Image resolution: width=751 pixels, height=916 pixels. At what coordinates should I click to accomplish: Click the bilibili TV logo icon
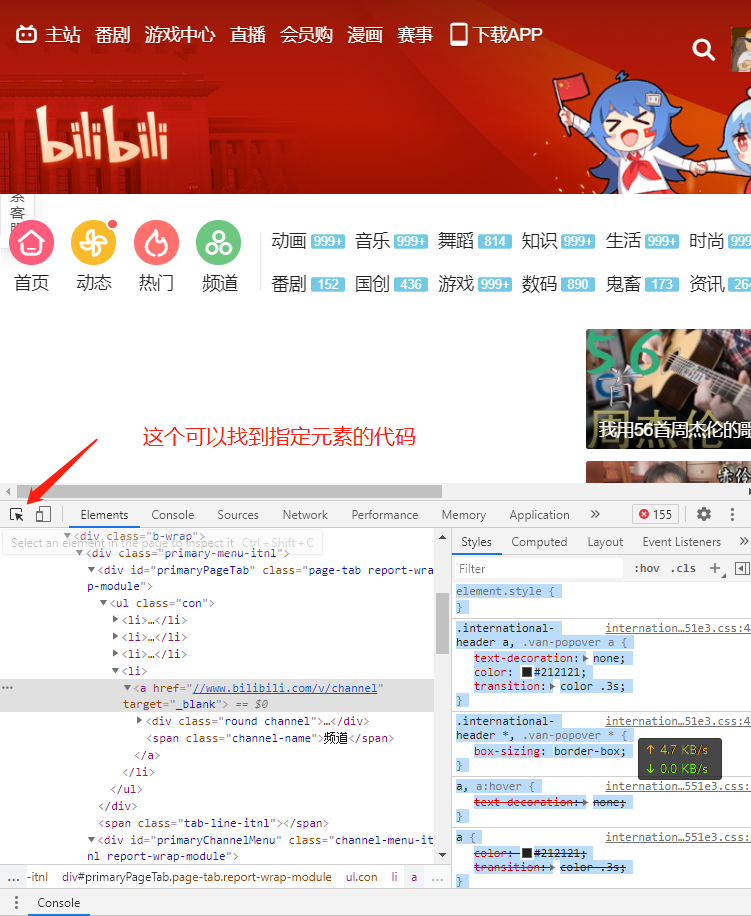[x=26, y=34]
